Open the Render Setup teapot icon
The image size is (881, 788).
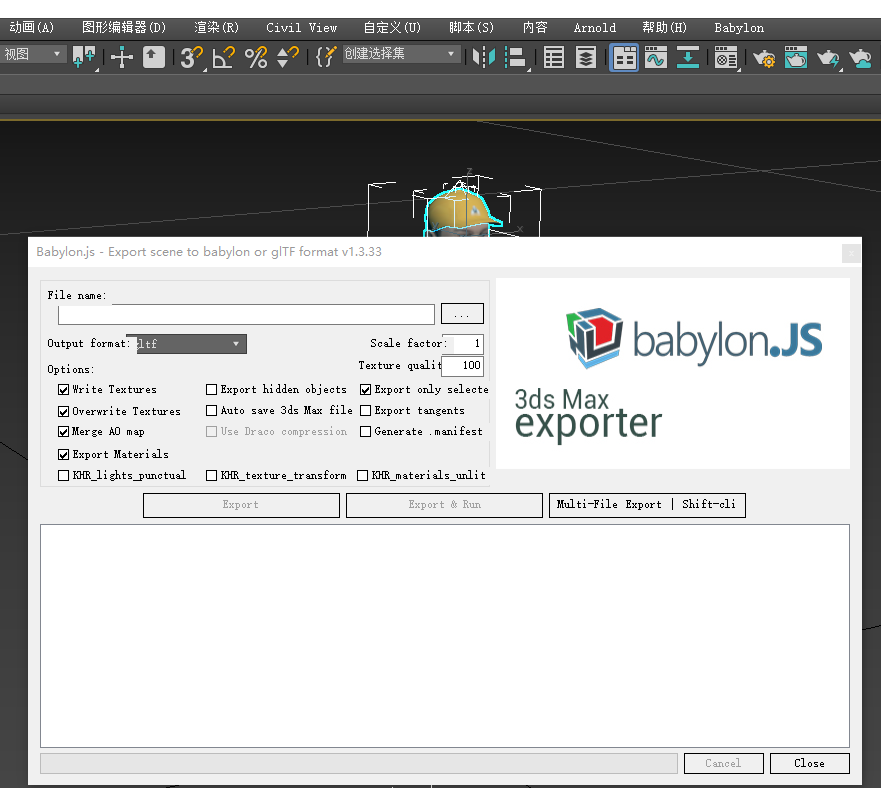[x=764, y=57]
